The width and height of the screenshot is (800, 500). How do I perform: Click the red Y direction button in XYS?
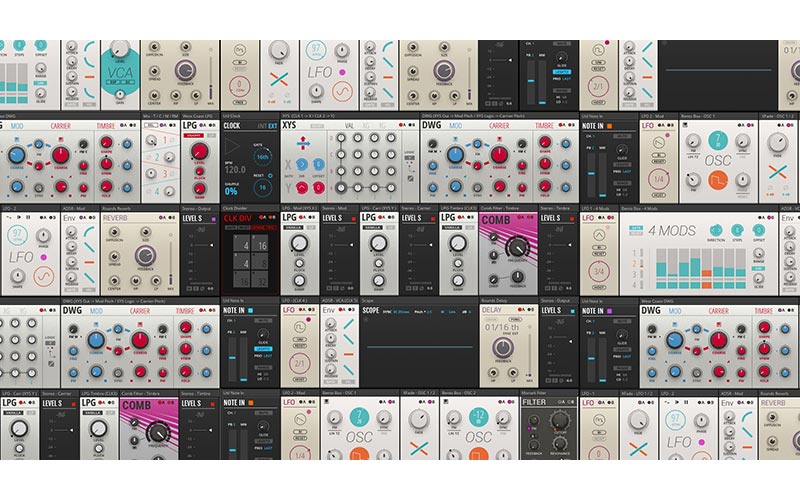[302, 187]
